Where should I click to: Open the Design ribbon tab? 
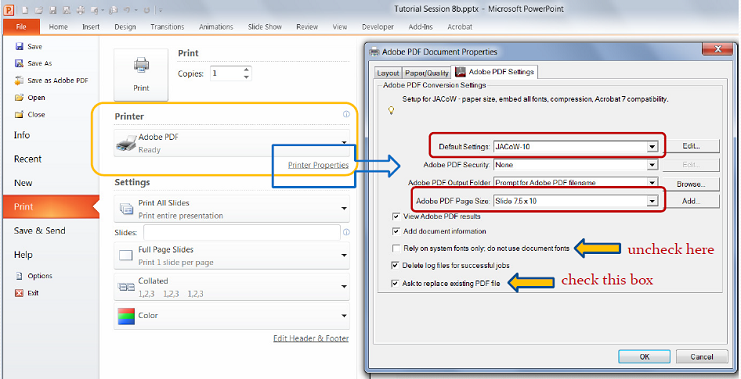pos(125,27)
